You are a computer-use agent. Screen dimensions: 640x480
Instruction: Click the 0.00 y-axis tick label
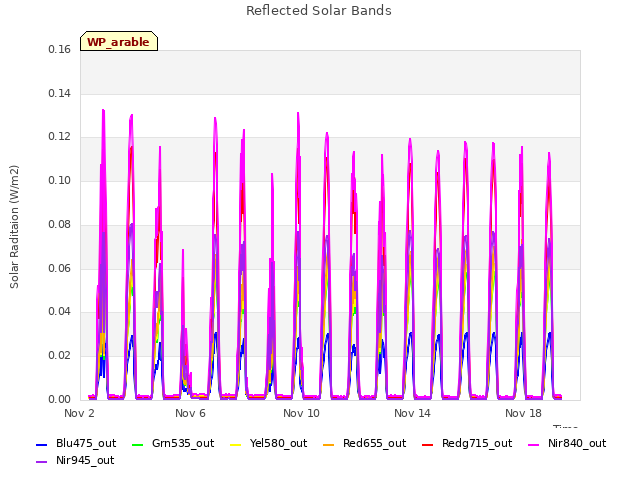pos(60,399)
